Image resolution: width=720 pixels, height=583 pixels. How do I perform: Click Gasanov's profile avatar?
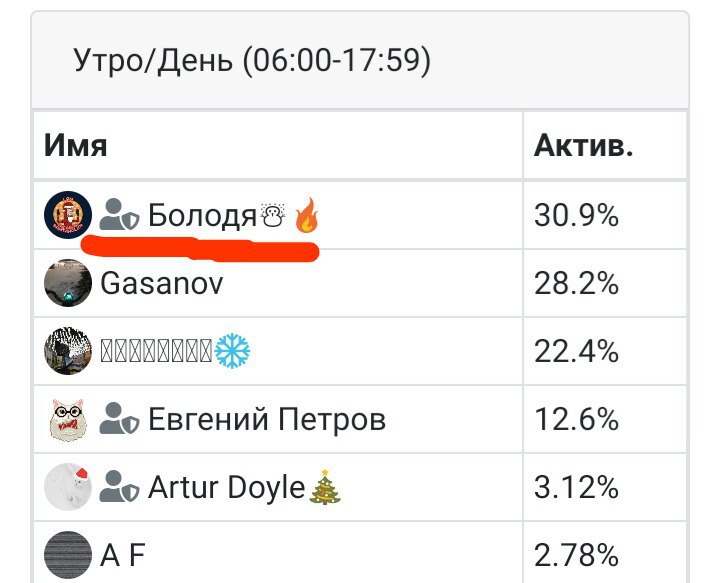[x=68, y=283]
